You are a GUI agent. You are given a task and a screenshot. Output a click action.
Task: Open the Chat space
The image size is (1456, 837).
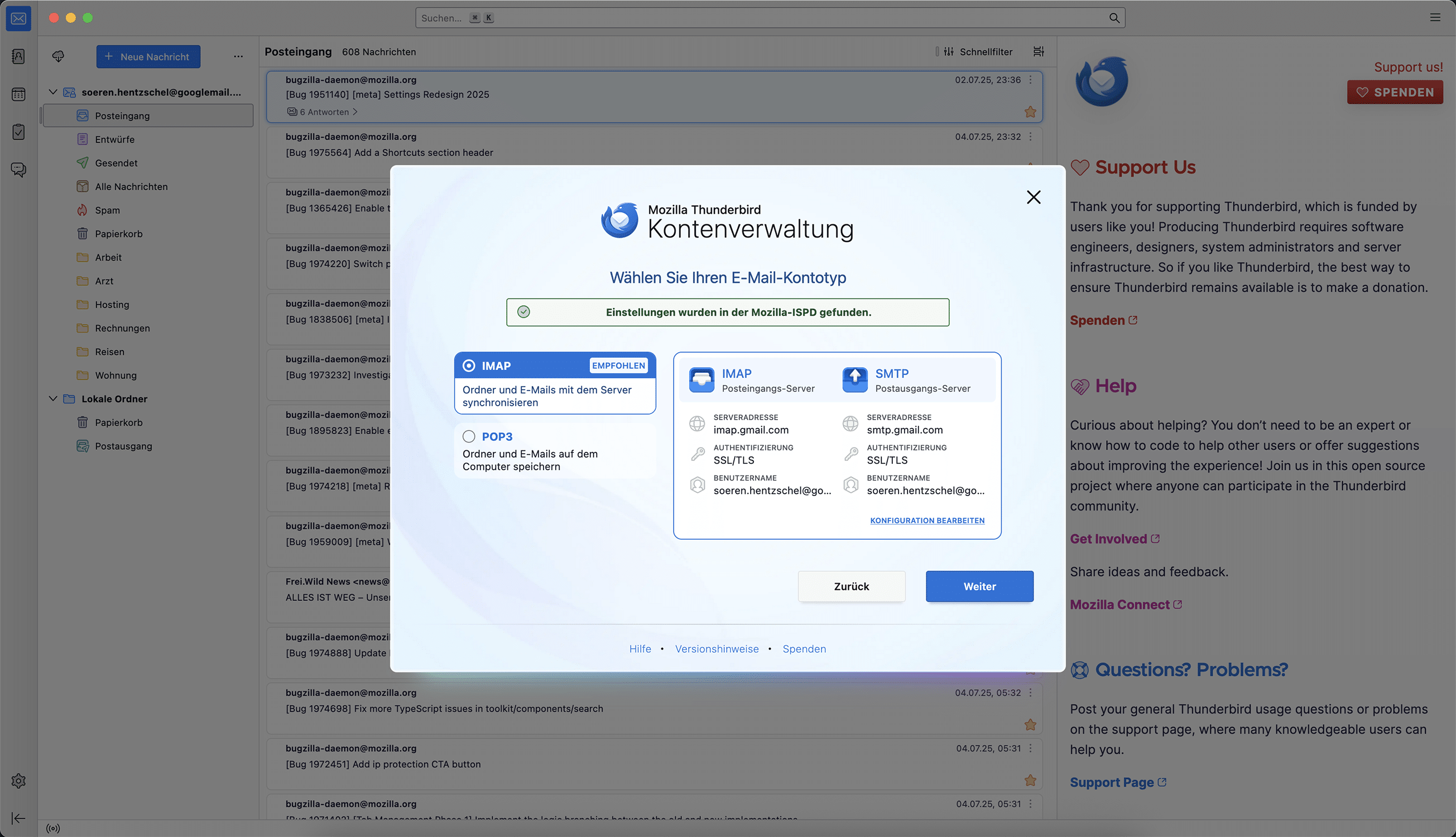[18, 170]
